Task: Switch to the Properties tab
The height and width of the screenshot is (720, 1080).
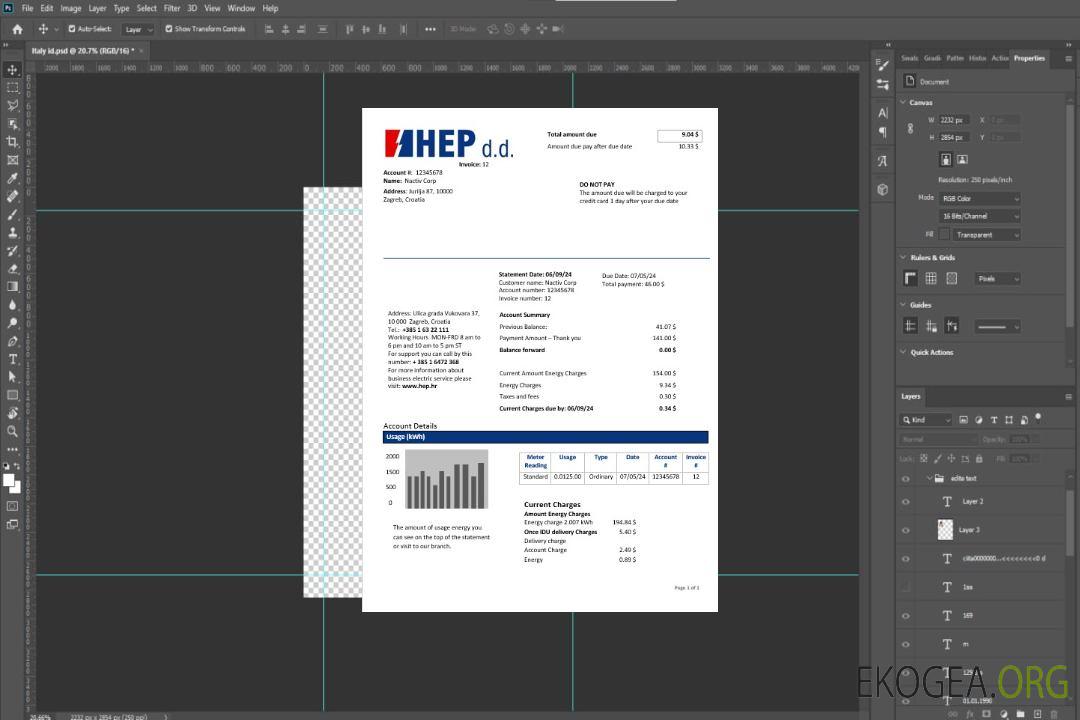Action: coord(1029,58)
